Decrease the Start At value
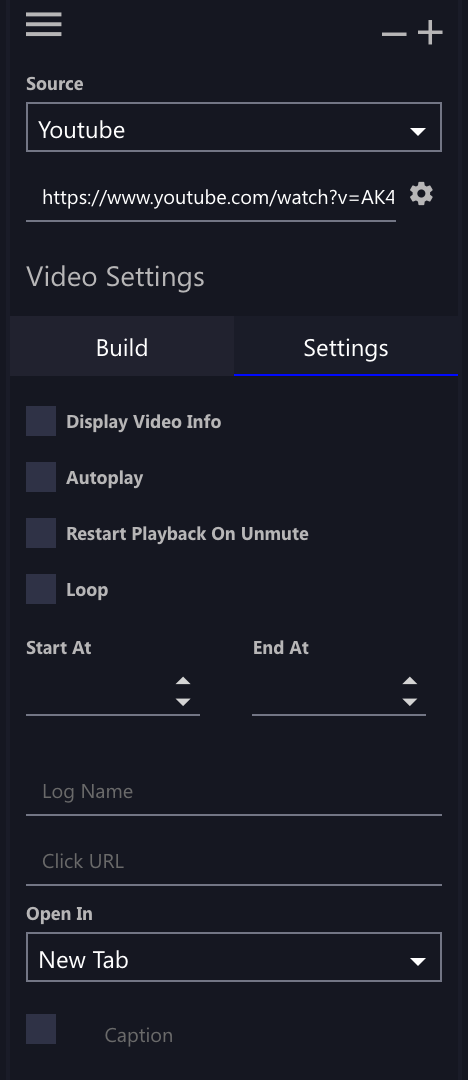The height and width of the screenshot is (1080, 468). (183, 702)
